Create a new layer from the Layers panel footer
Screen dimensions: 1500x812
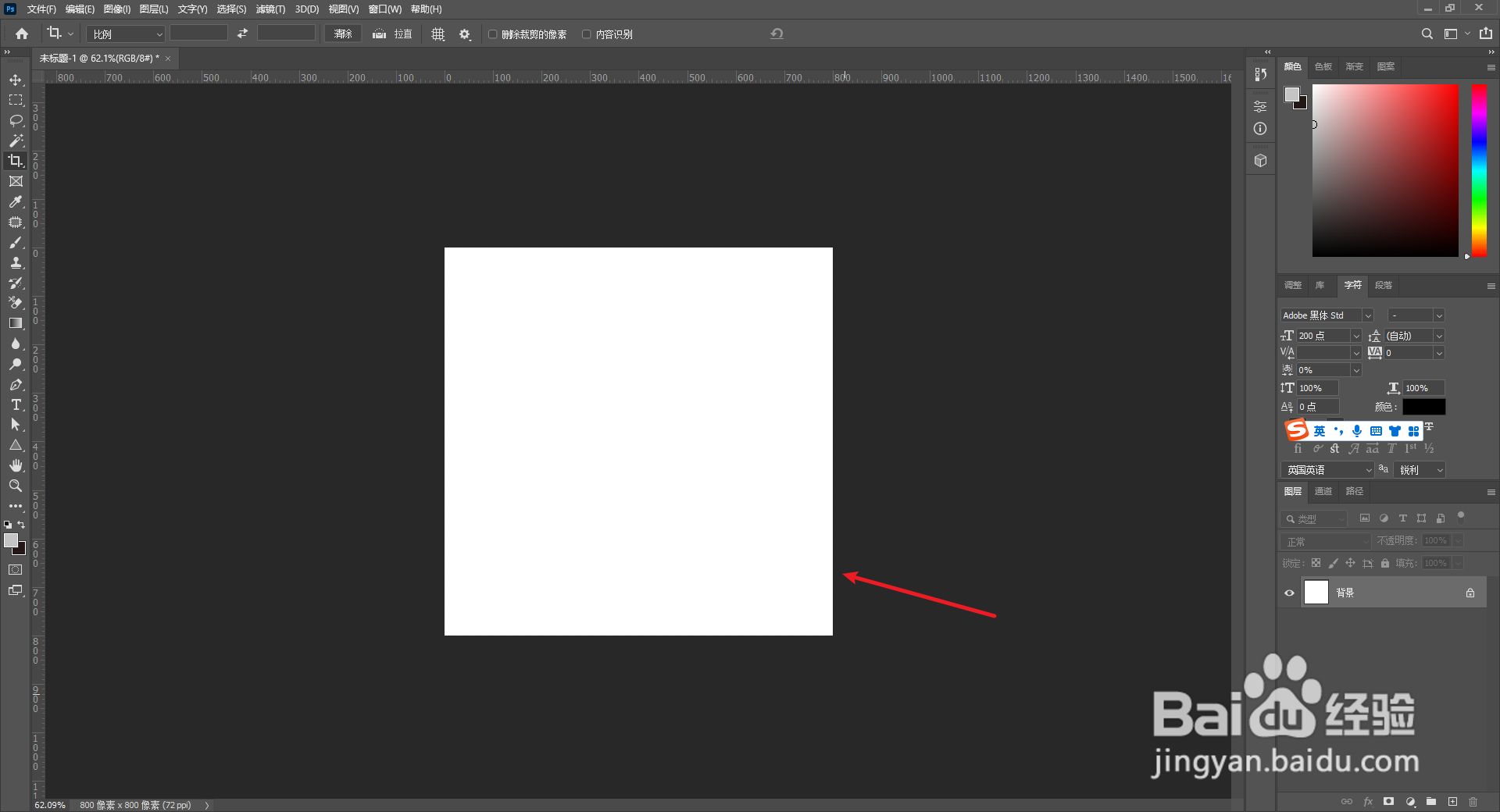tap(1452, 802)
